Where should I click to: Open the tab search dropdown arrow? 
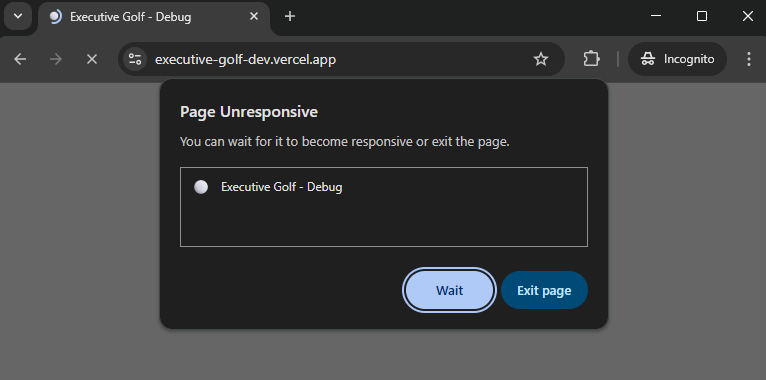18,16
